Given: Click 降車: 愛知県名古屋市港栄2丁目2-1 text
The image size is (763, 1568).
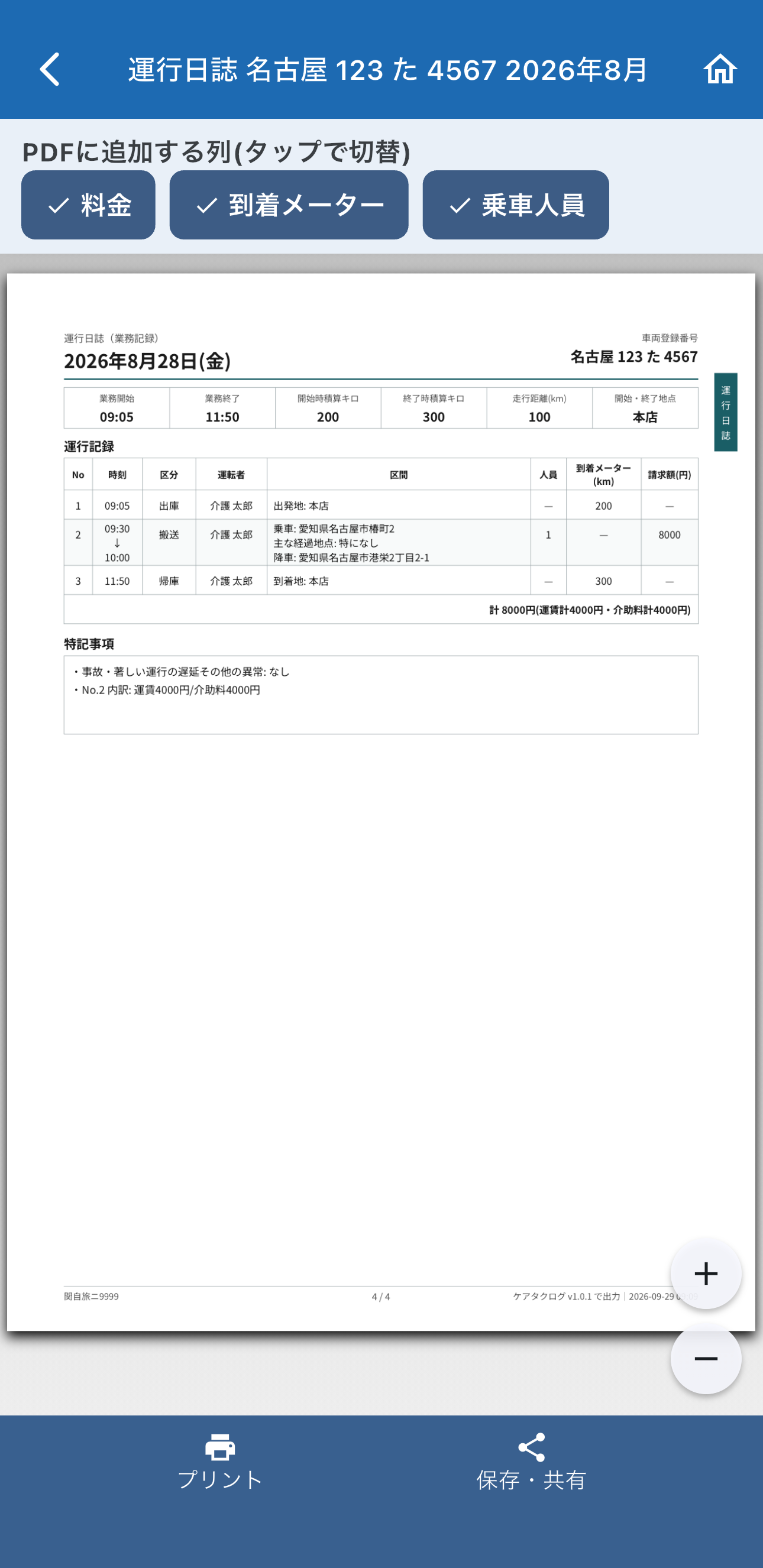Looking at the screenshot, I should coord(351,558).
